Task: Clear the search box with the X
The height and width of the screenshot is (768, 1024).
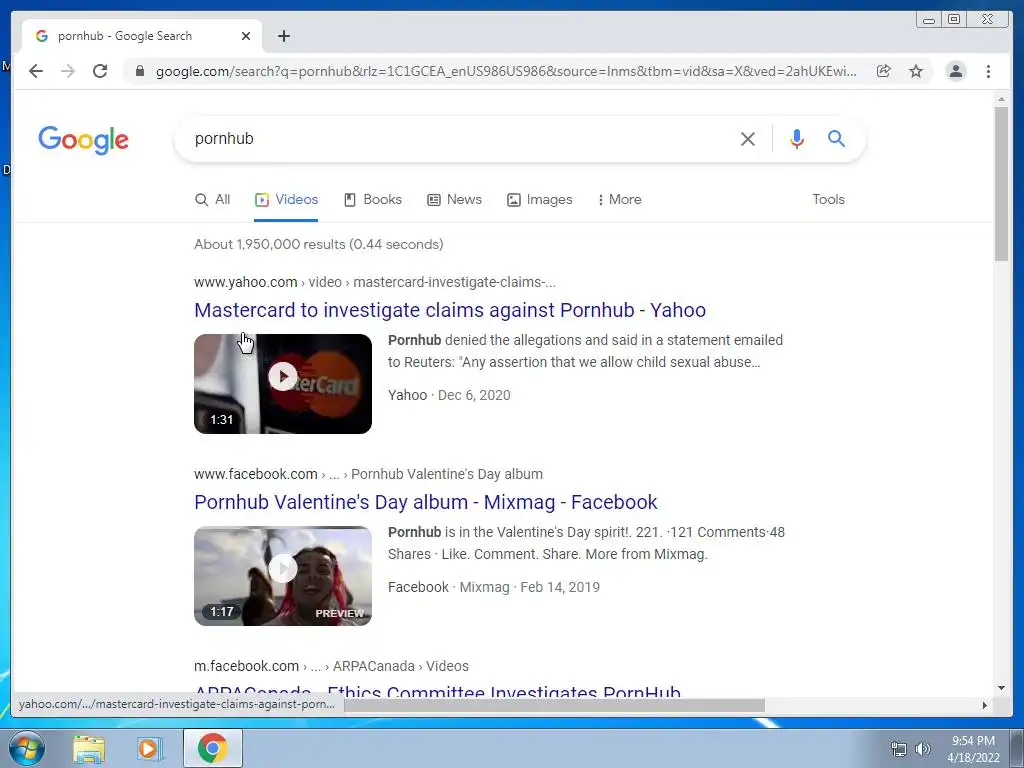Action: click(x=748, y=138)
